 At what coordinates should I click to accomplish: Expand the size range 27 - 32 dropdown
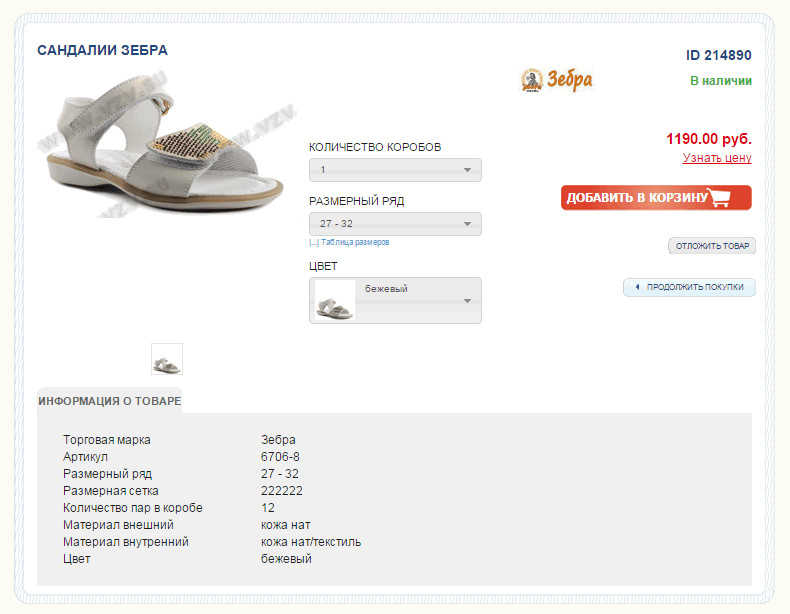click(395, 224)
